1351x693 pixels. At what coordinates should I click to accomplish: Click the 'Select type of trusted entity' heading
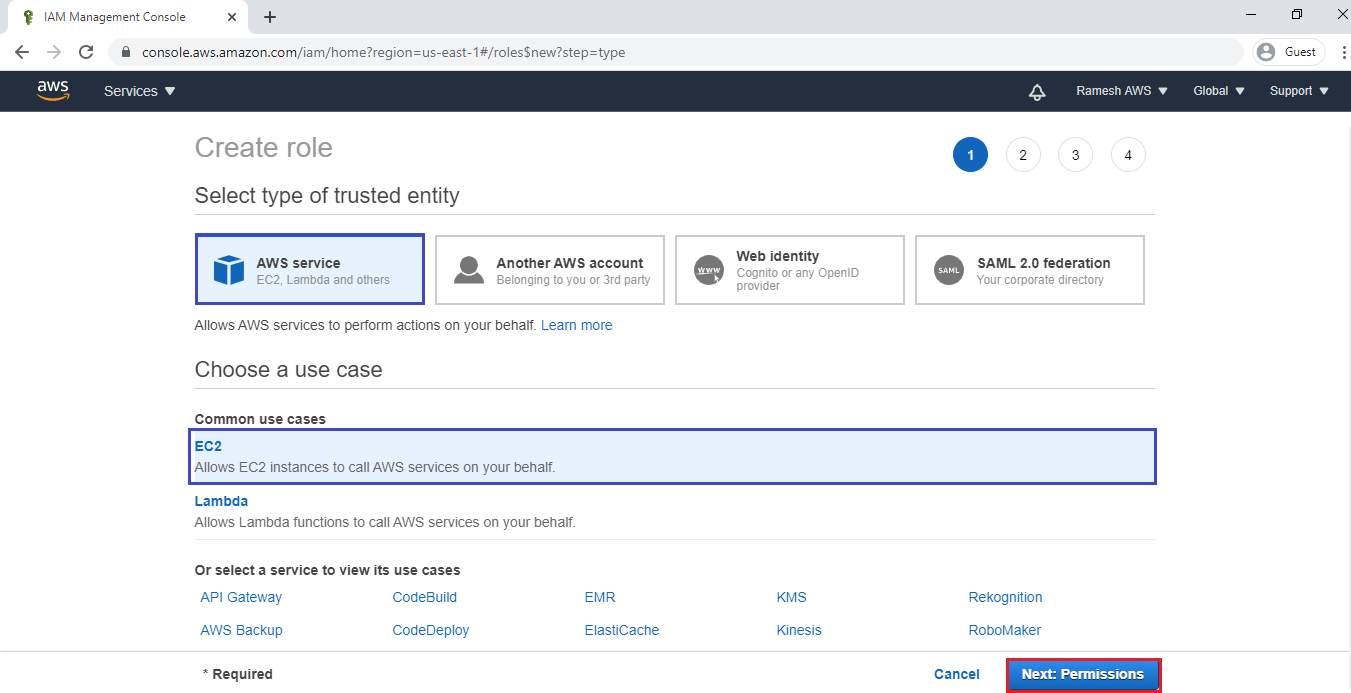pos(327,195)
